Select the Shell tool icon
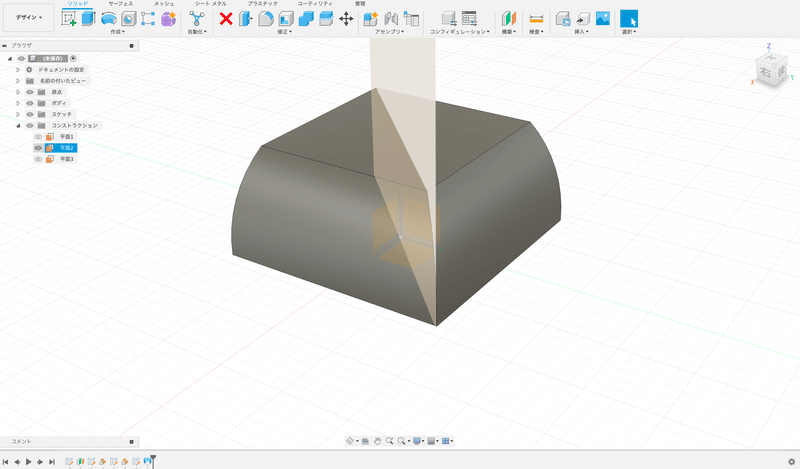 coord(286,19)
